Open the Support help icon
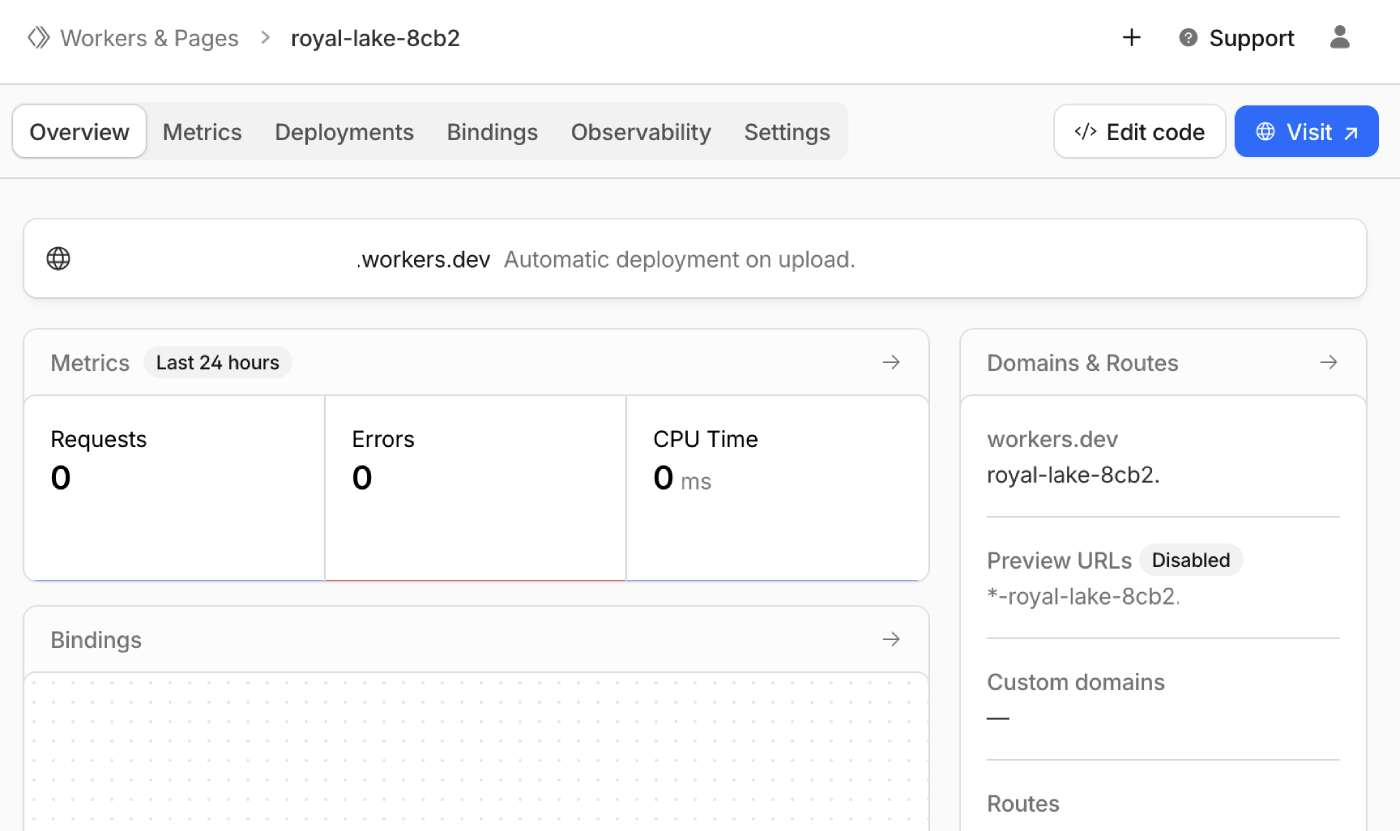 tap(1188, 37)
